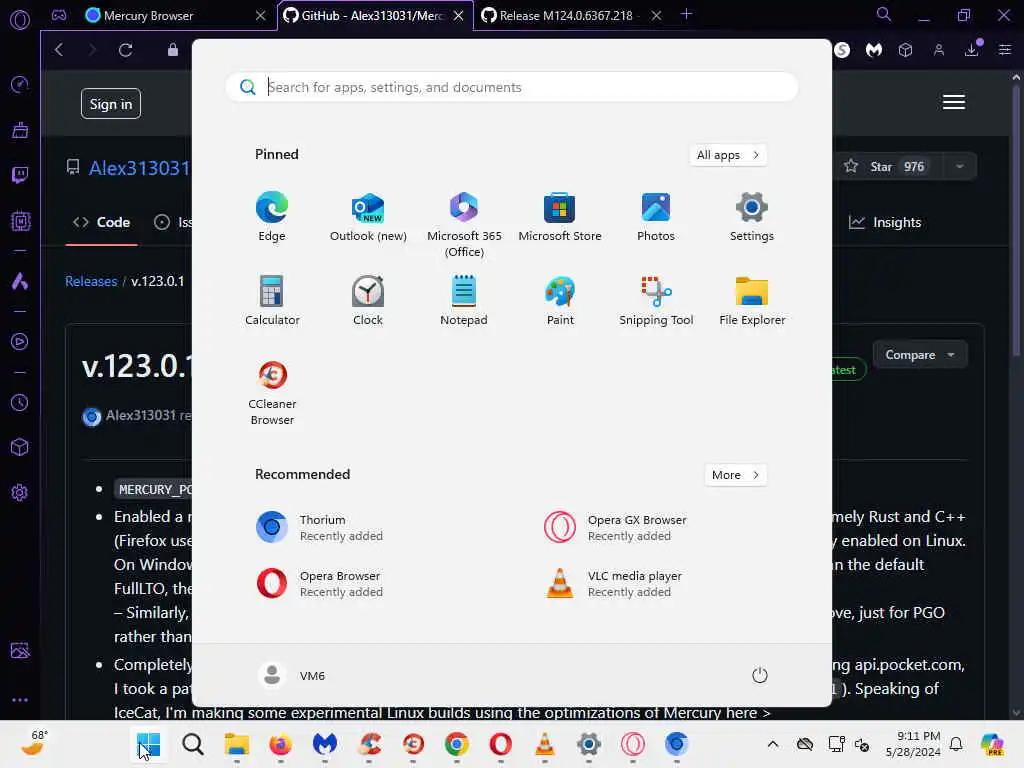This screenshot has height=768, width=1024.
Task: Star the repository with 976 stars
Action: coord(885,167)
